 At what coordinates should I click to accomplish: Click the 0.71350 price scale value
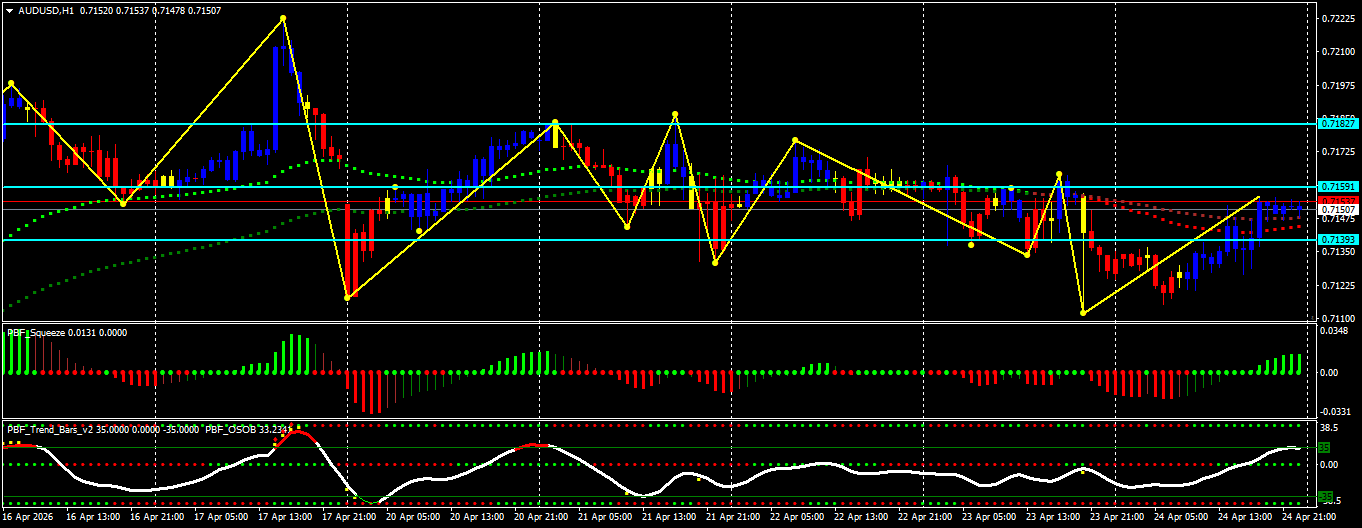coord(1338,252)
